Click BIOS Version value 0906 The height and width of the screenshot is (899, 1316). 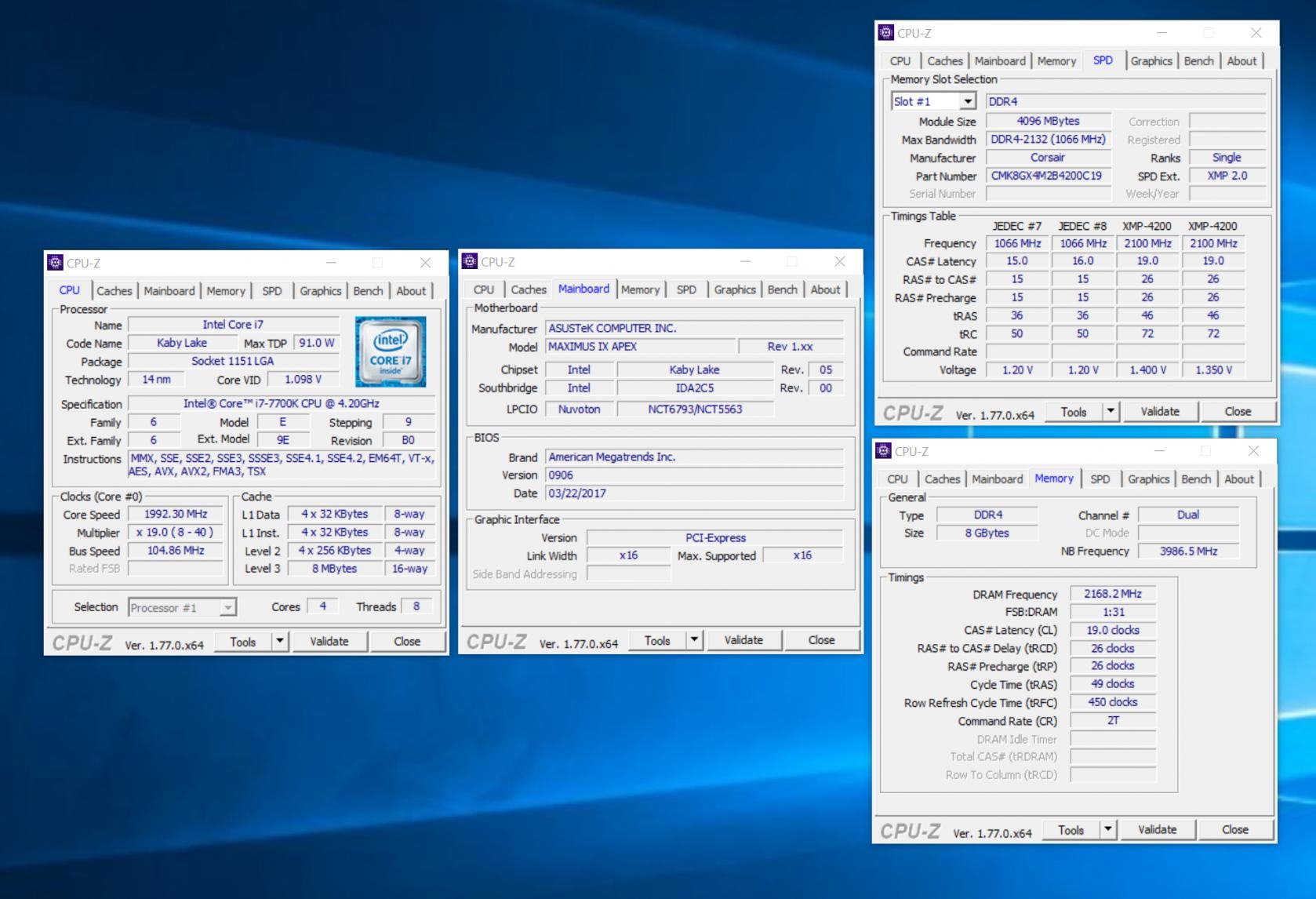(695, 475)
